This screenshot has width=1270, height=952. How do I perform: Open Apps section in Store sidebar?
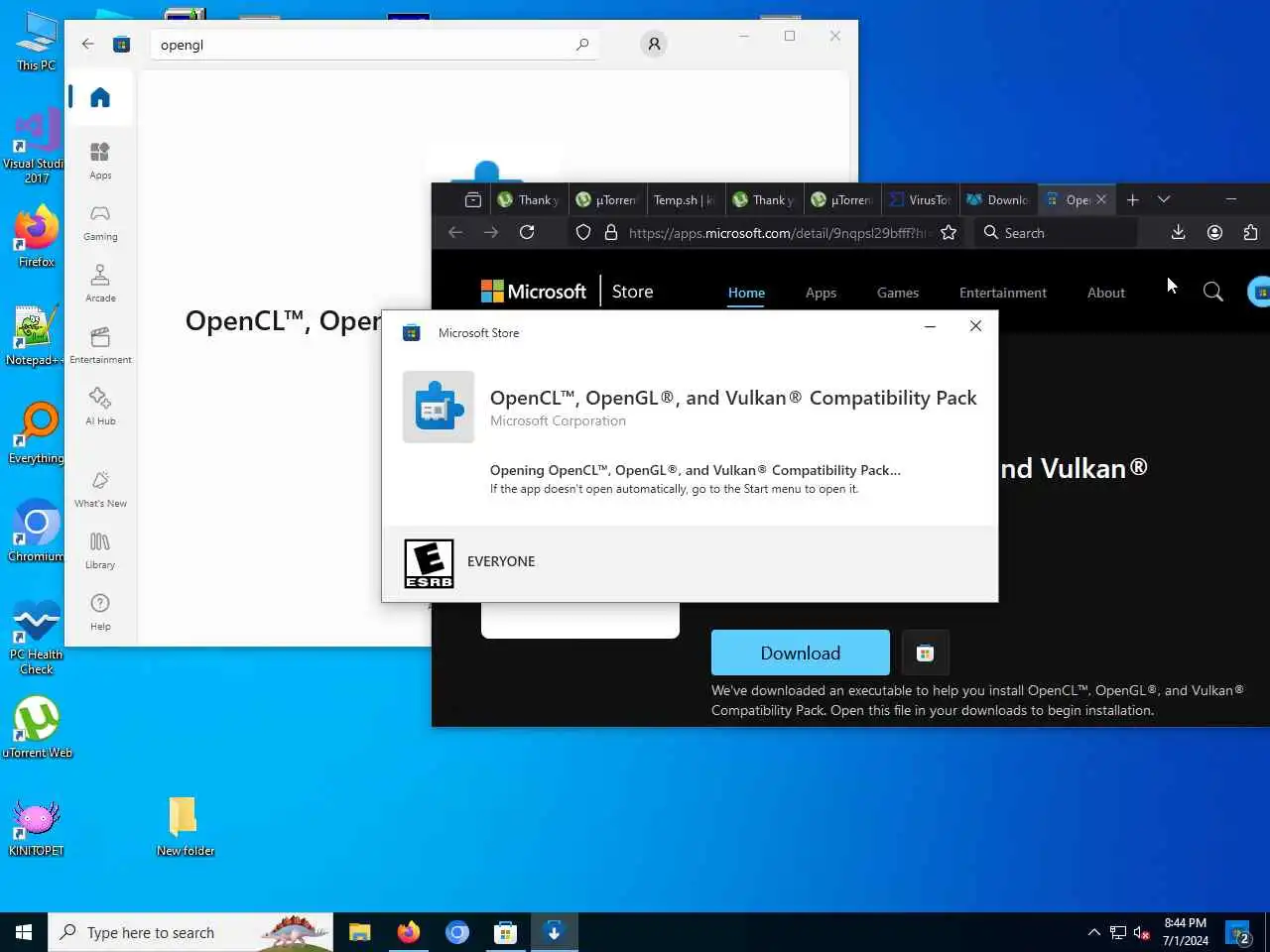click(100, 161)
